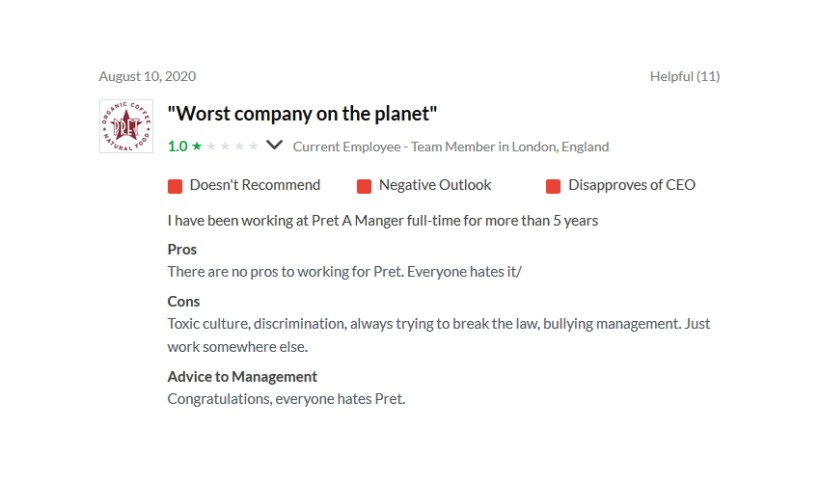Click the "Toxic culture, discrimination" cons text
This screenshot has height=482, width=820.
coord(438,324)
